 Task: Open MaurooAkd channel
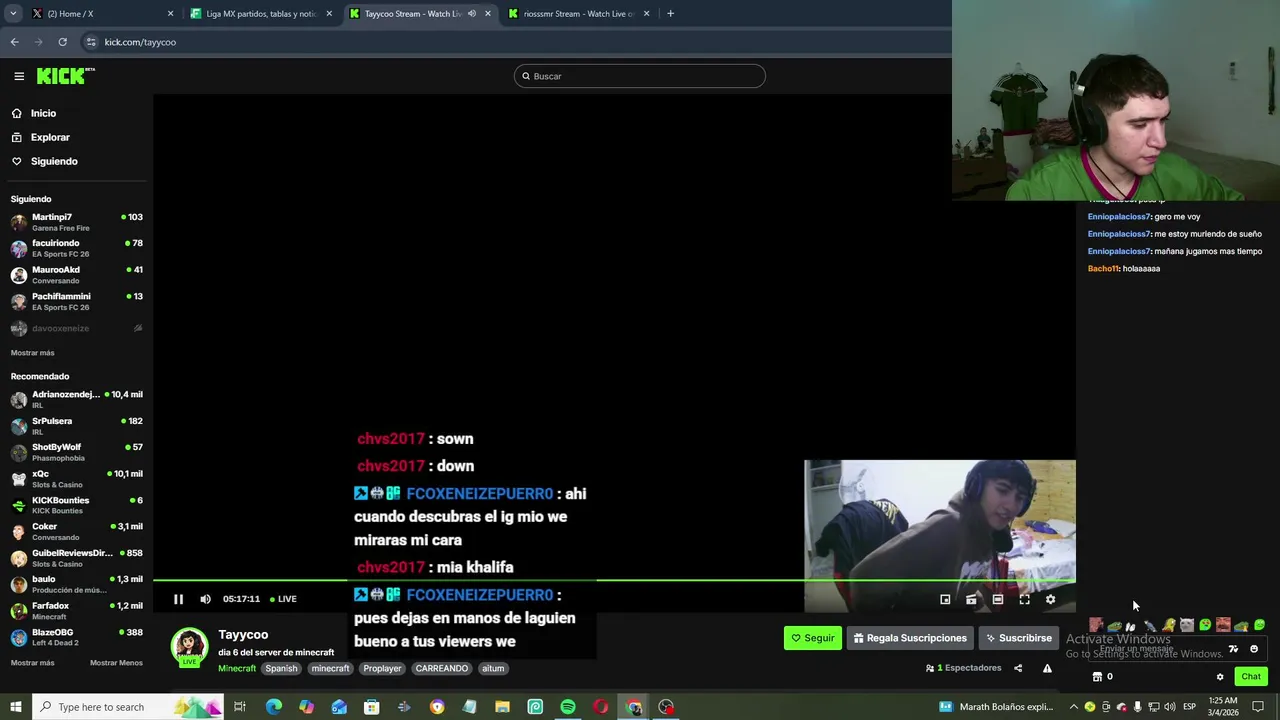tap(76, 275)
